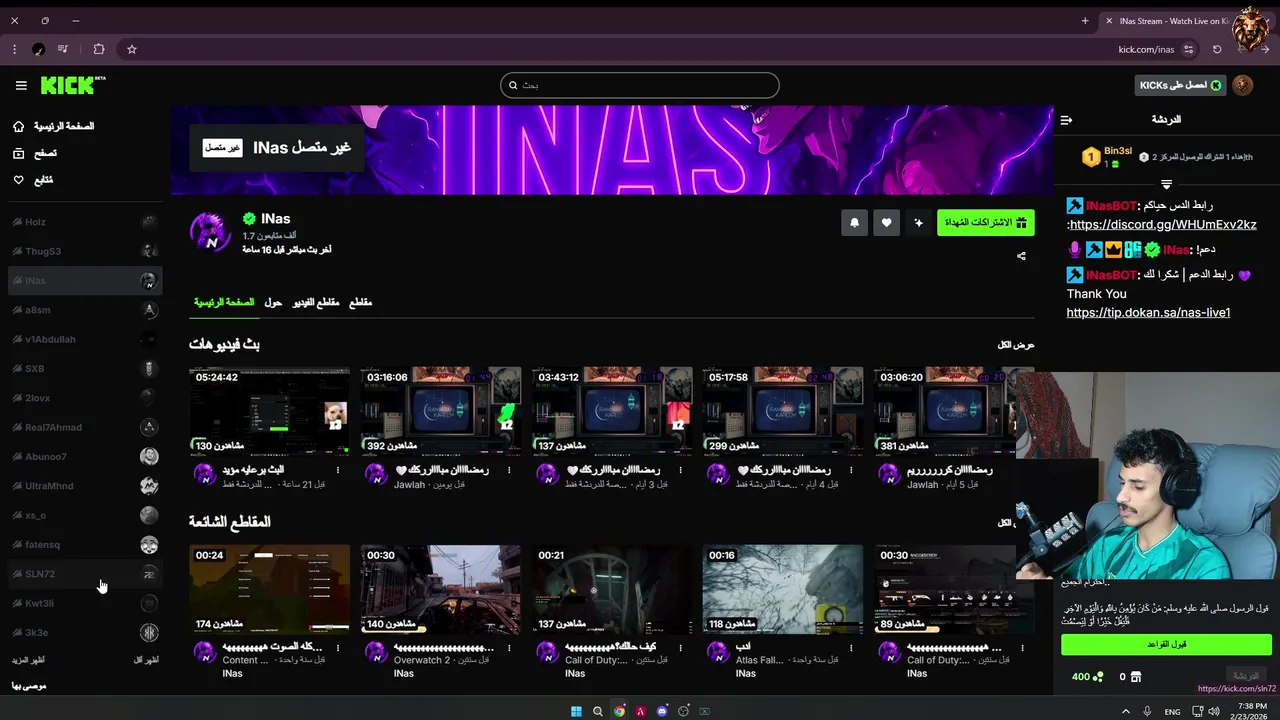Open Chrome from the taskbar
1280x720 pixels.
click(x=619, y=712)
